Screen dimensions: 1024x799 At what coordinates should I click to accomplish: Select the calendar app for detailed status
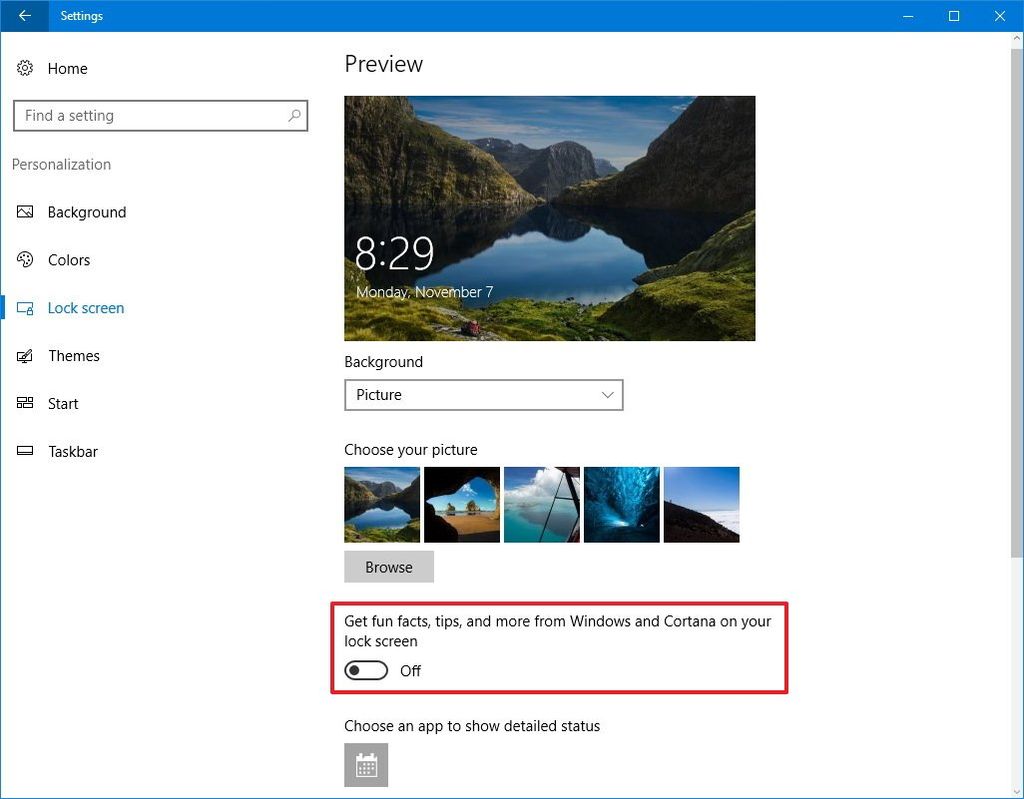pos(366,765)
